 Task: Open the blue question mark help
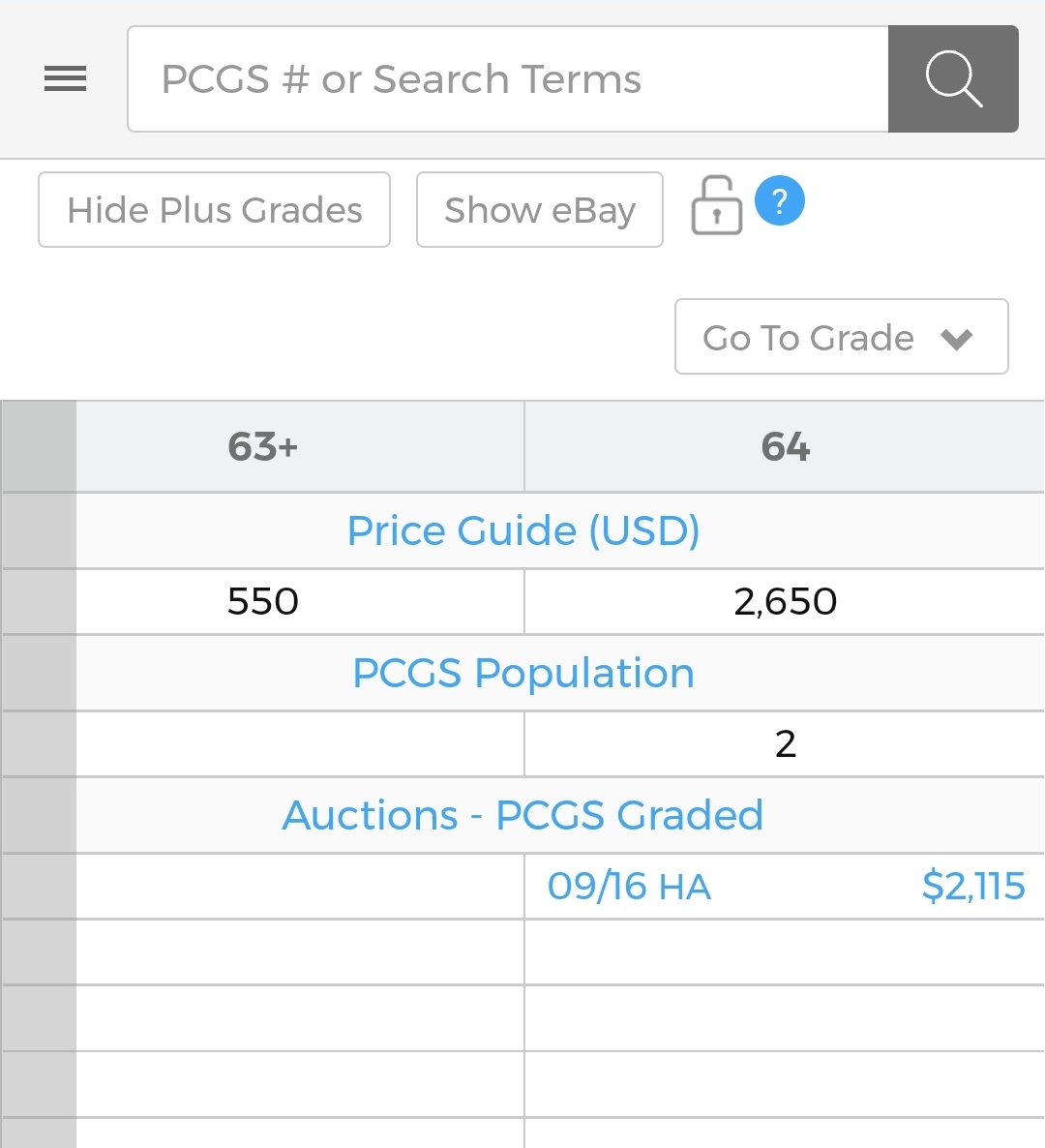tap(779, 200)
